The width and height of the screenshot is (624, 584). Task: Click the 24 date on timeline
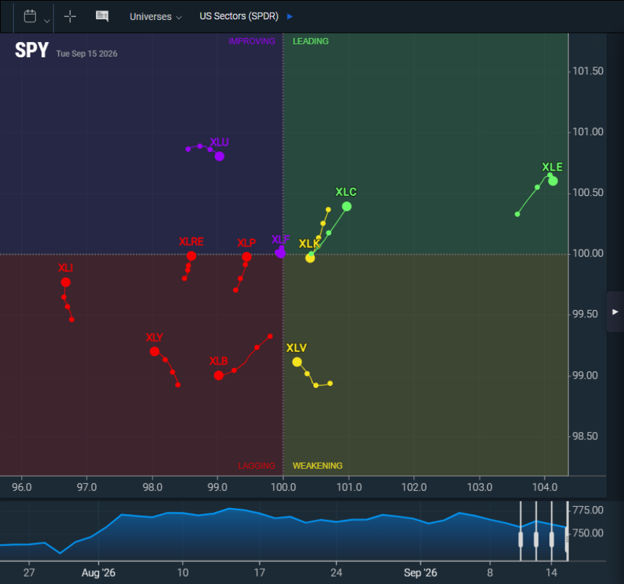(336, 573)
